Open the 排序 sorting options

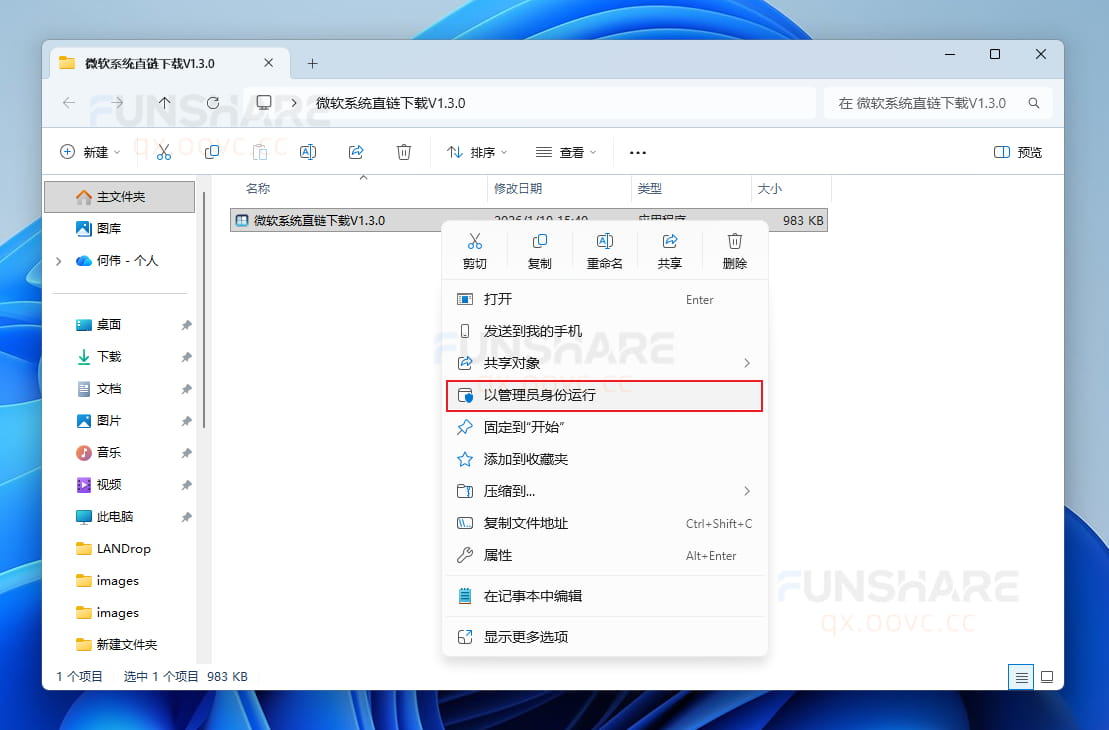click(476, 151)
